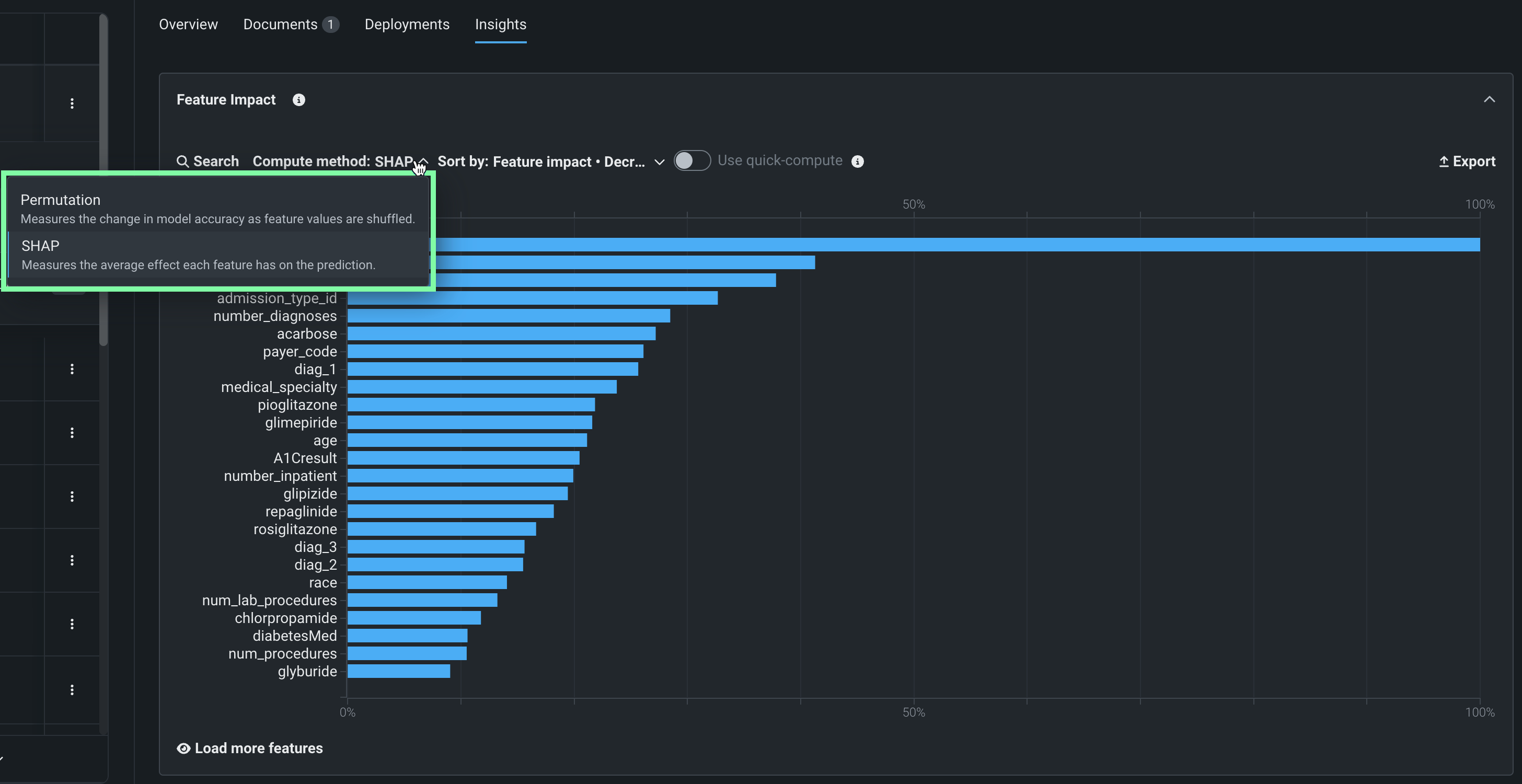
Task: Click the Feature Impact info icon
Action: [299, 100]
